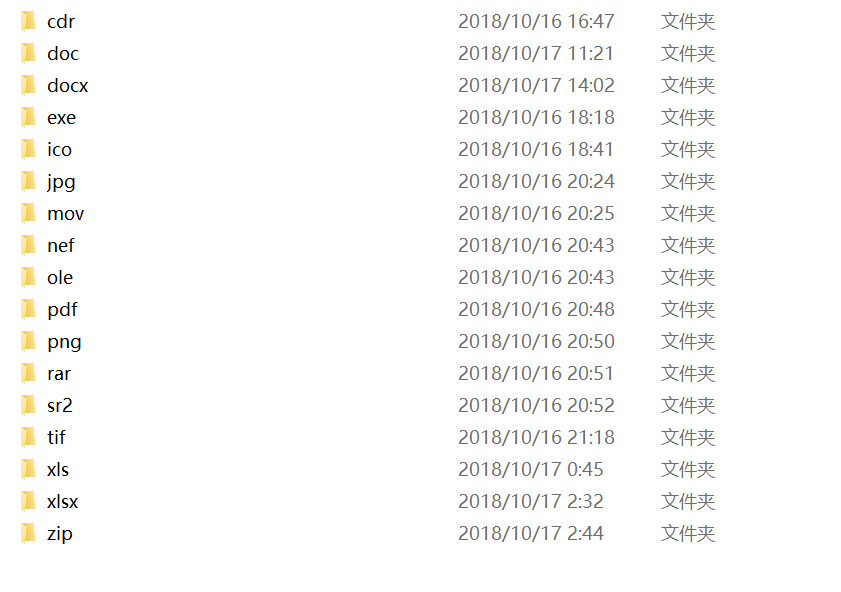Click the pdf folder name
Screen dimensions: 841x592
tap(62, 309)
